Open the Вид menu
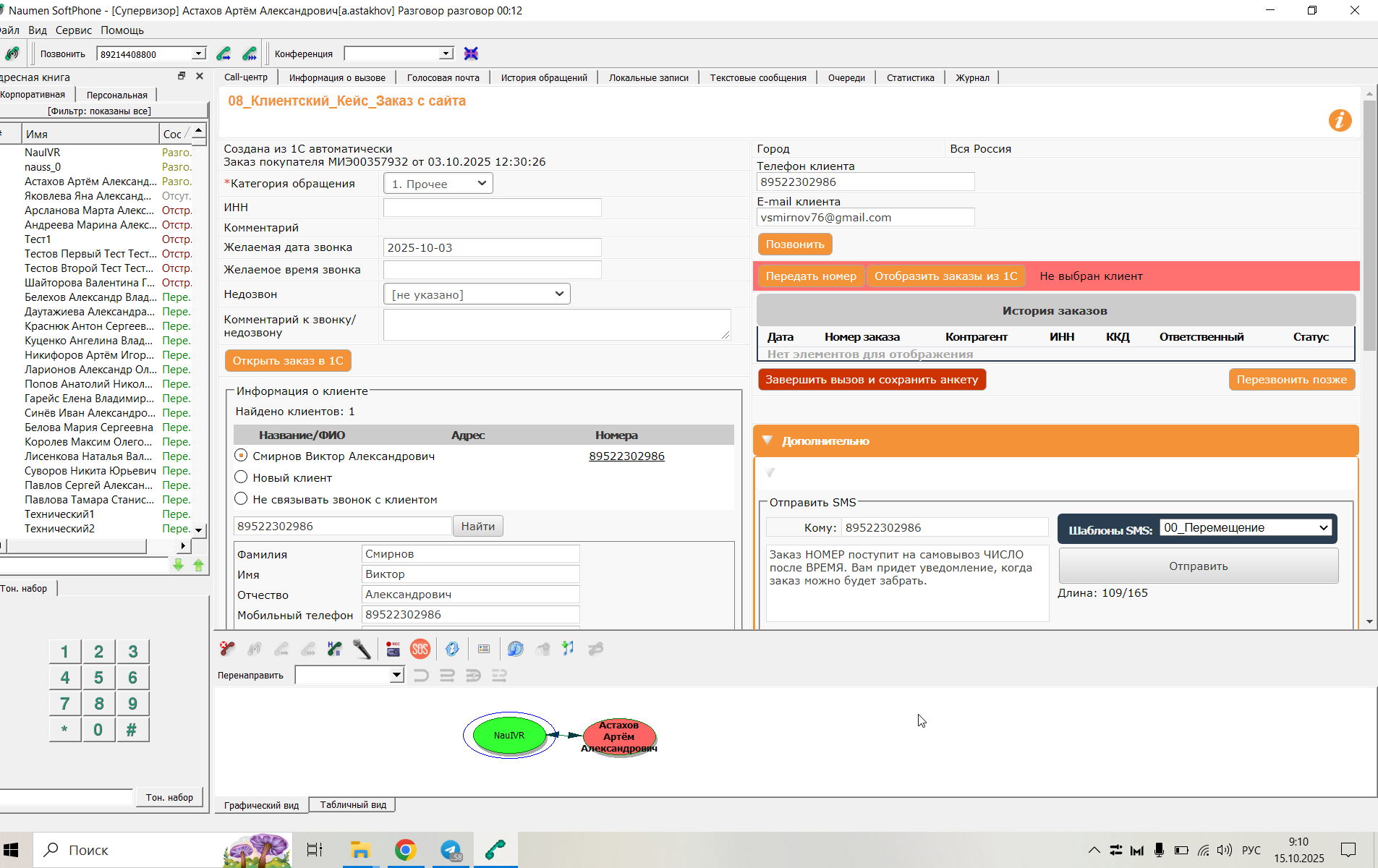Screen dimensions: 1378x868 [x=38, y=30]
